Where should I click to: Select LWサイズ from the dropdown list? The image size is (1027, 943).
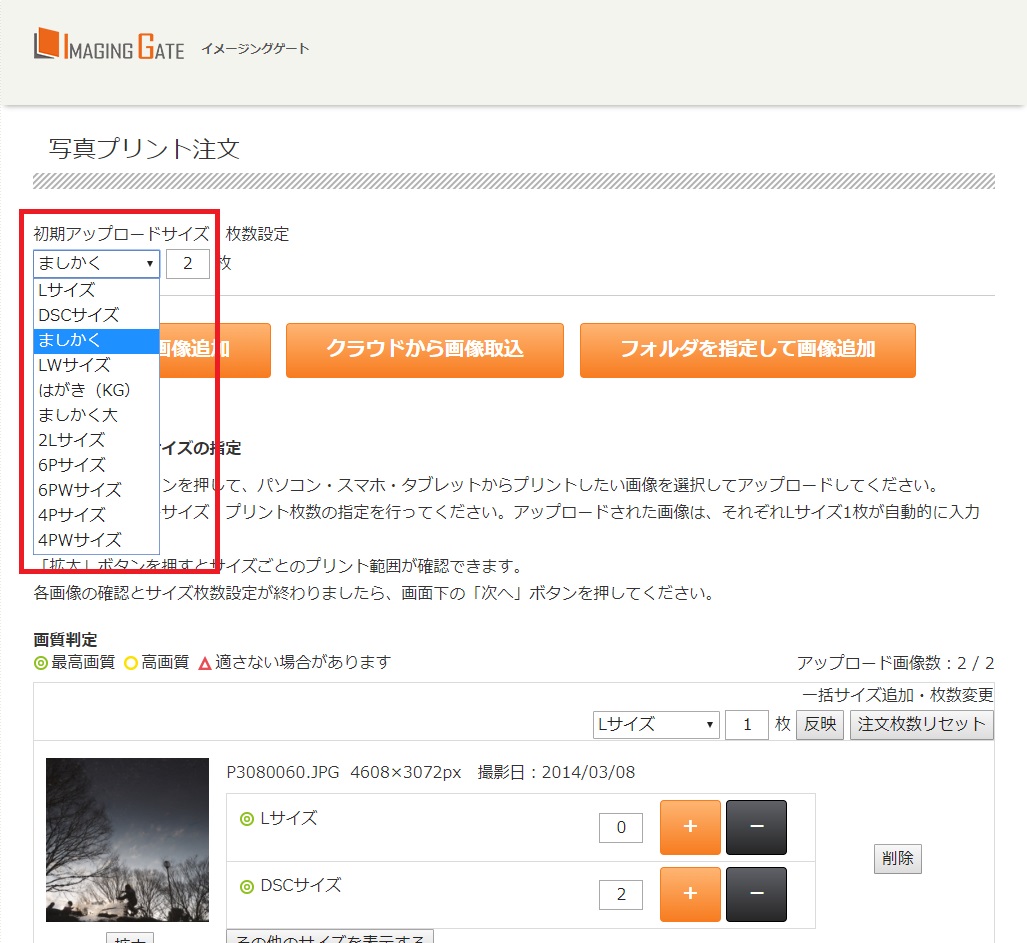tap(96, 365)
